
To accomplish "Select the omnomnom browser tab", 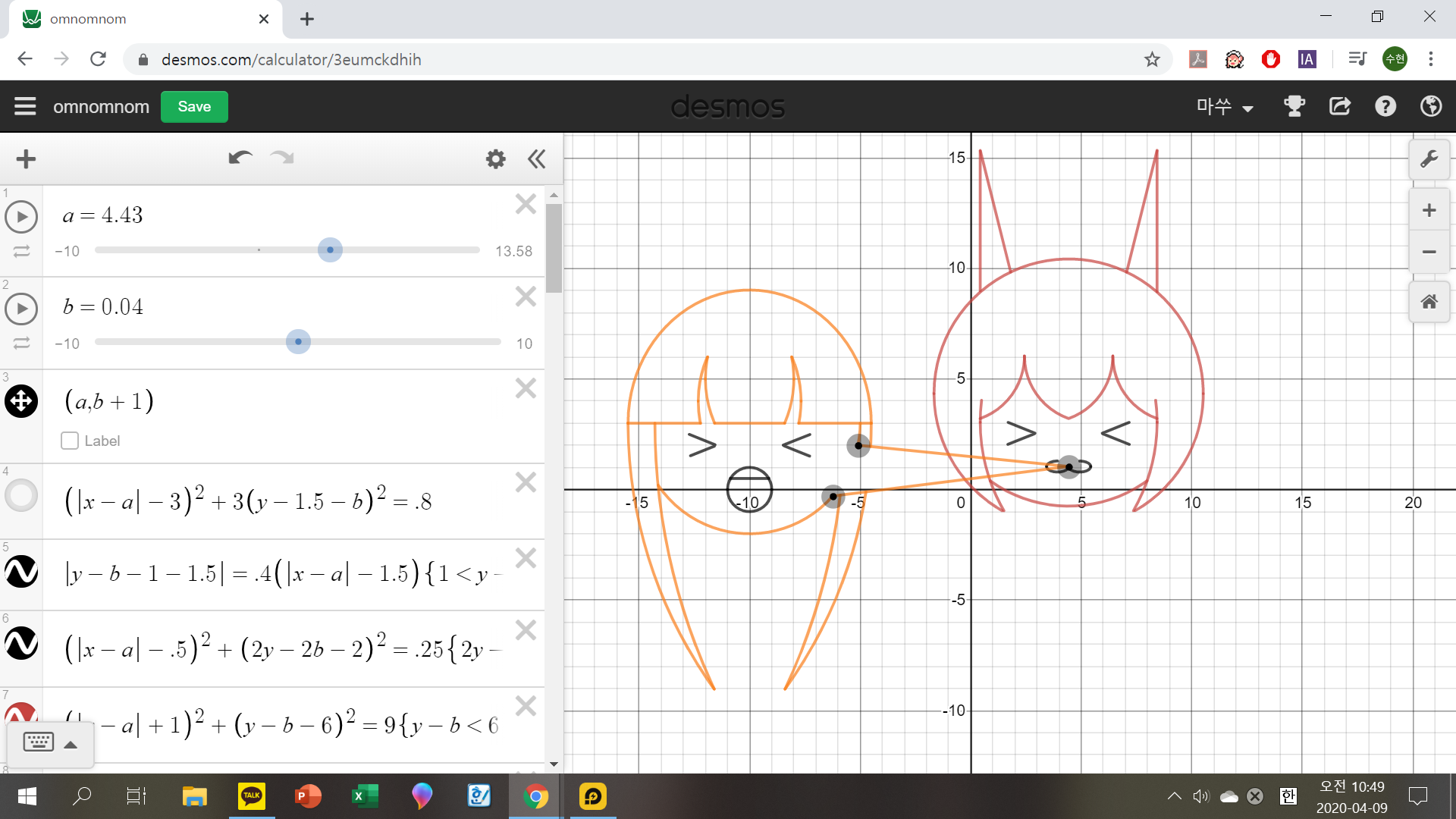I will 146,19.
